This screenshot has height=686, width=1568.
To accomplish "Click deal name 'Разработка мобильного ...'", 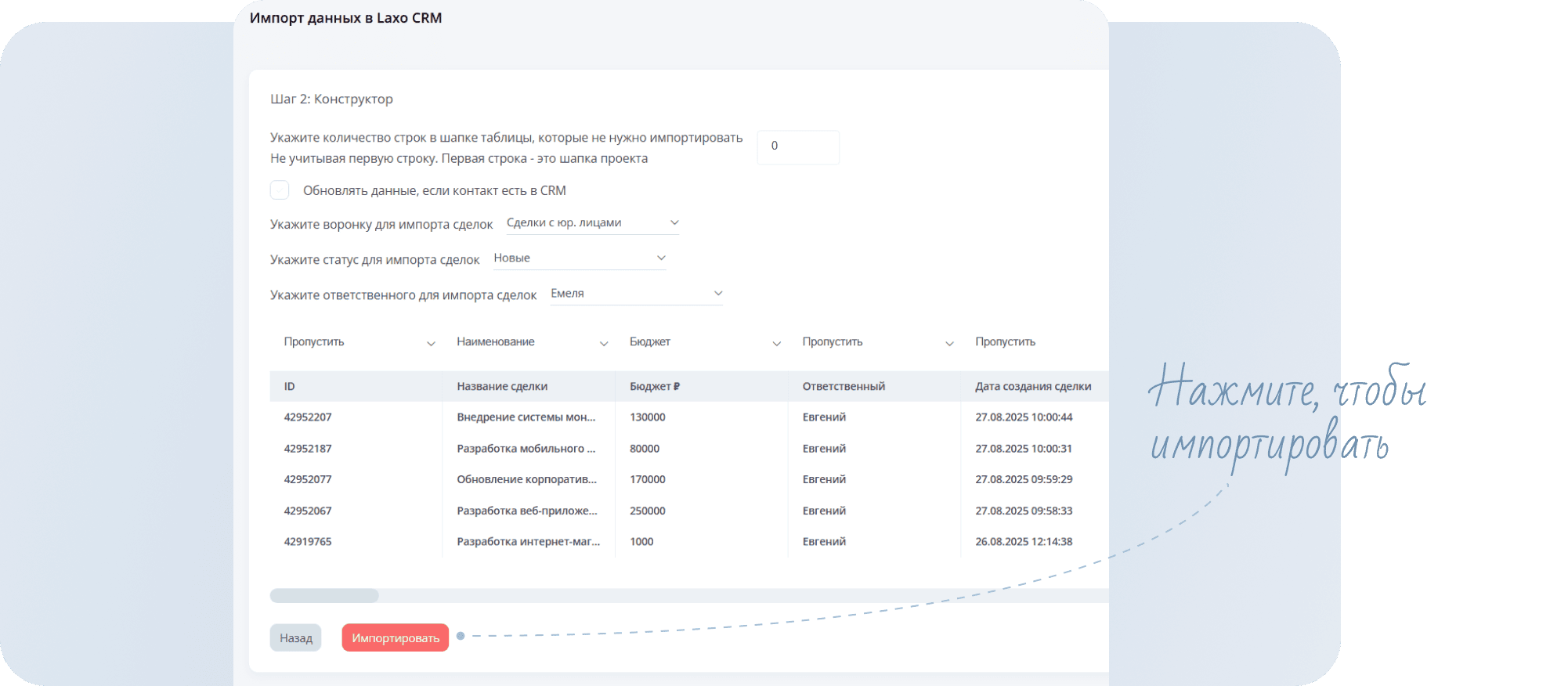I will tap(526, 449).
